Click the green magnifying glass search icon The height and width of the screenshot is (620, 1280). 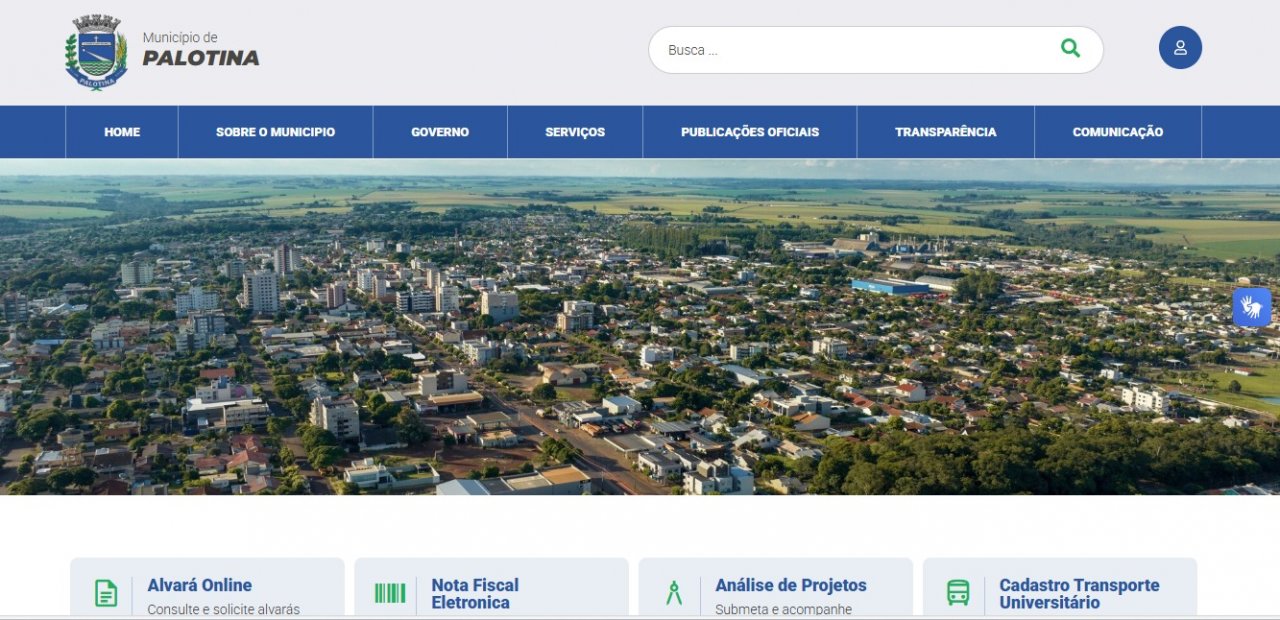[1070, 49]
